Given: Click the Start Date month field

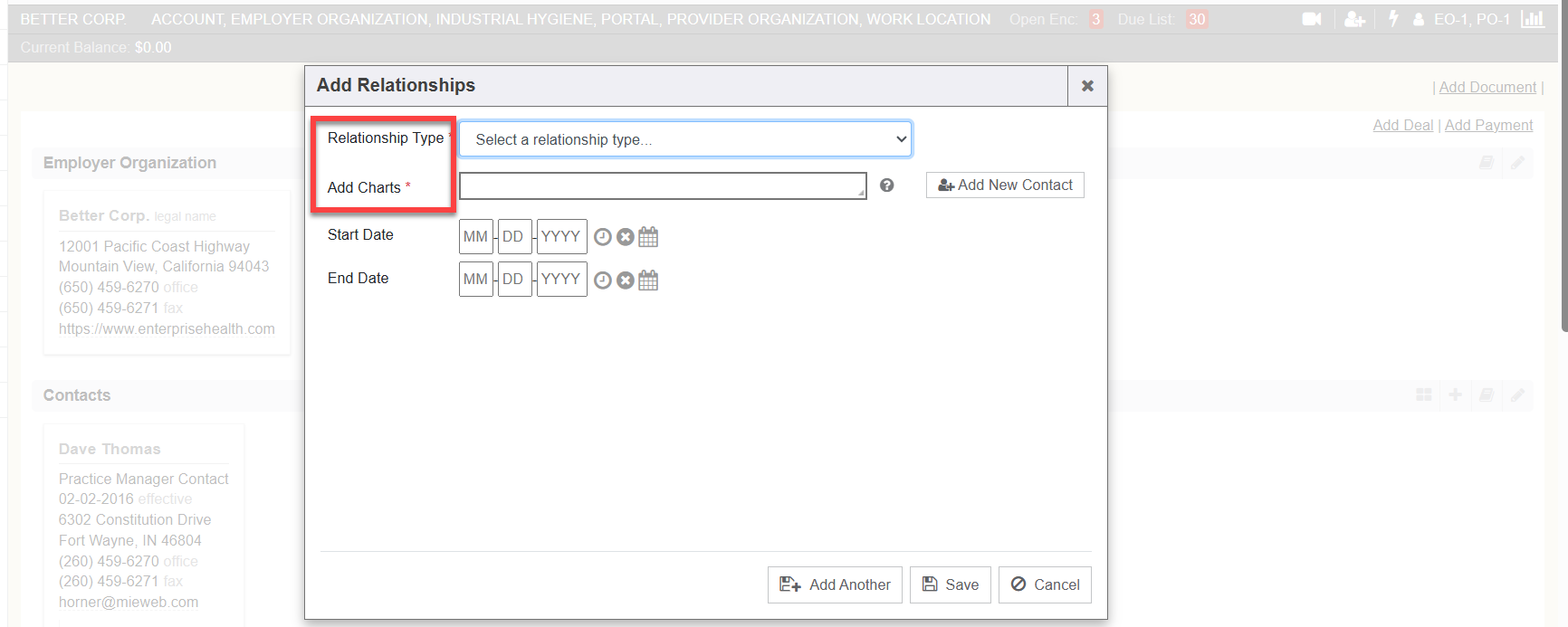Looking at the screenshot, I should pos(475,237).
